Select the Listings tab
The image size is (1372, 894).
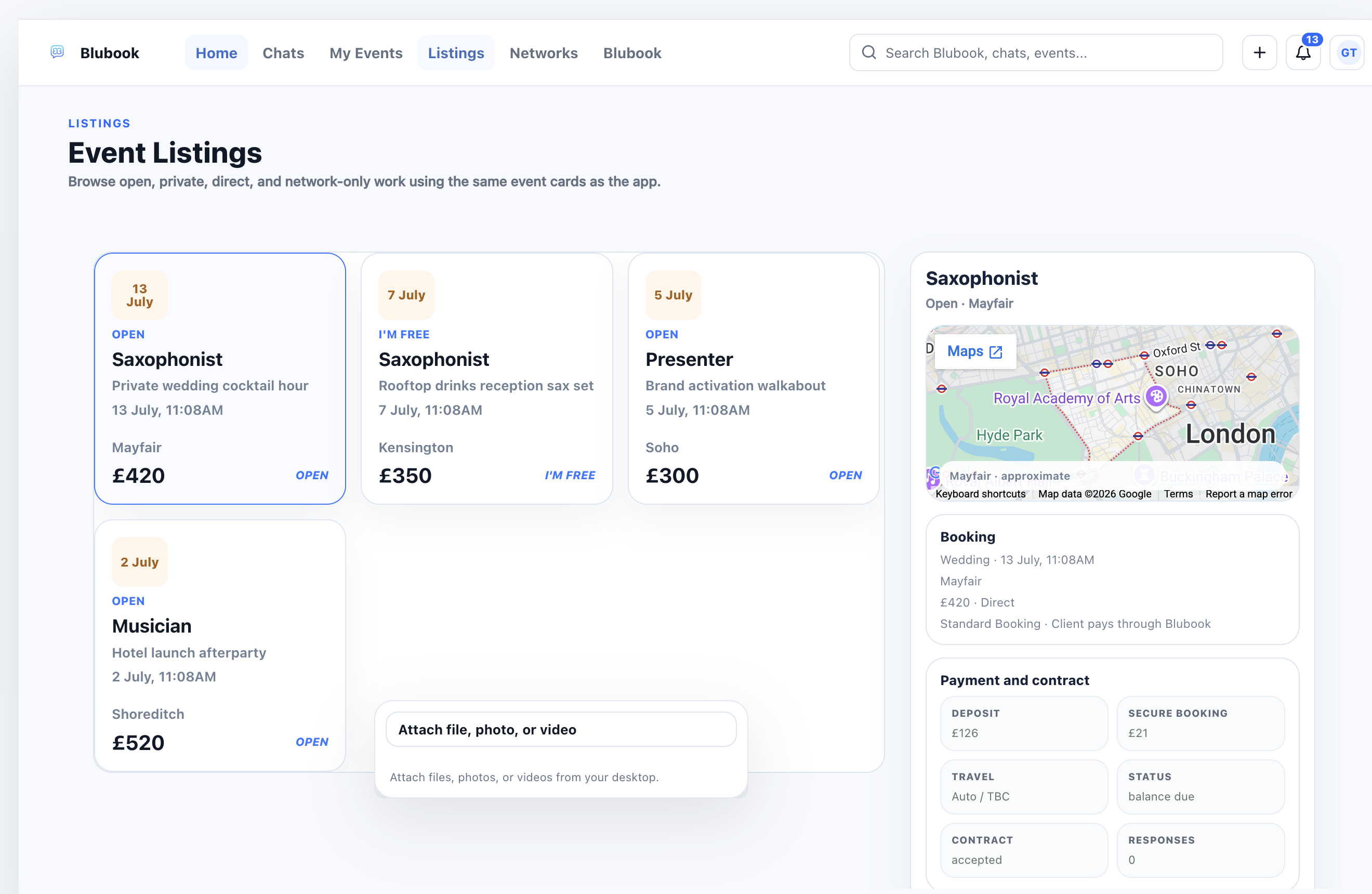tap(455, 52)
